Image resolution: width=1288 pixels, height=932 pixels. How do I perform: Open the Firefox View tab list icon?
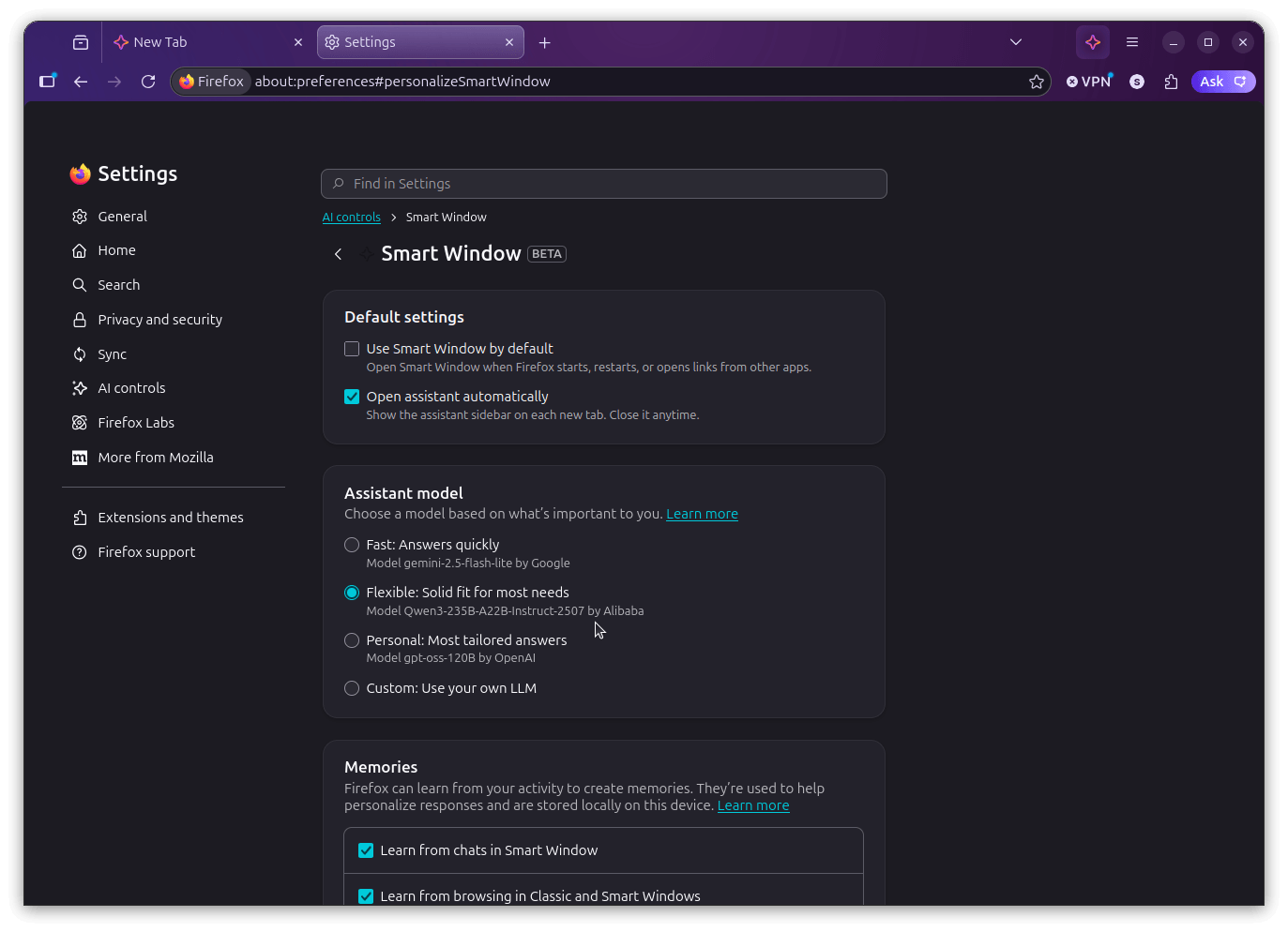pyautogui.click(x=81, y=42)
